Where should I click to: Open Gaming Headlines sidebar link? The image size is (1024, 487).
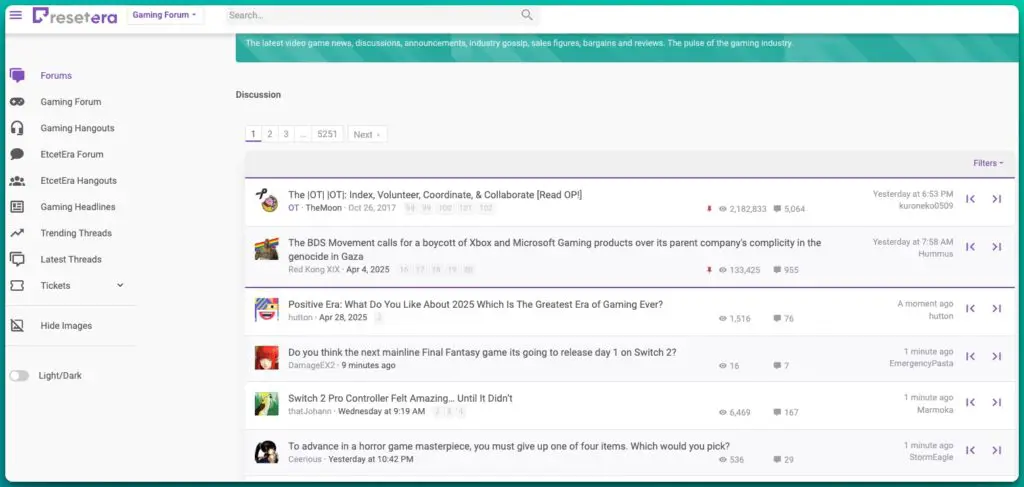78,207
